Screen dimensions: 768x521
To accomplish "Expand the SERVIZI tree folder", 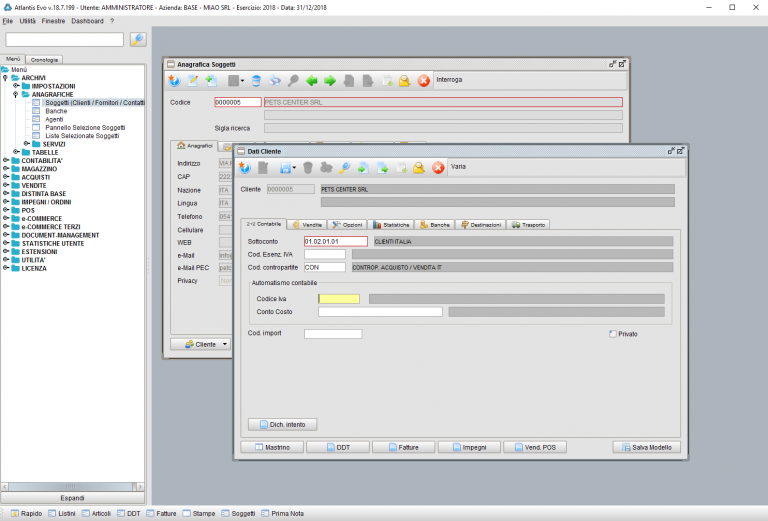I will click(27, 143).
